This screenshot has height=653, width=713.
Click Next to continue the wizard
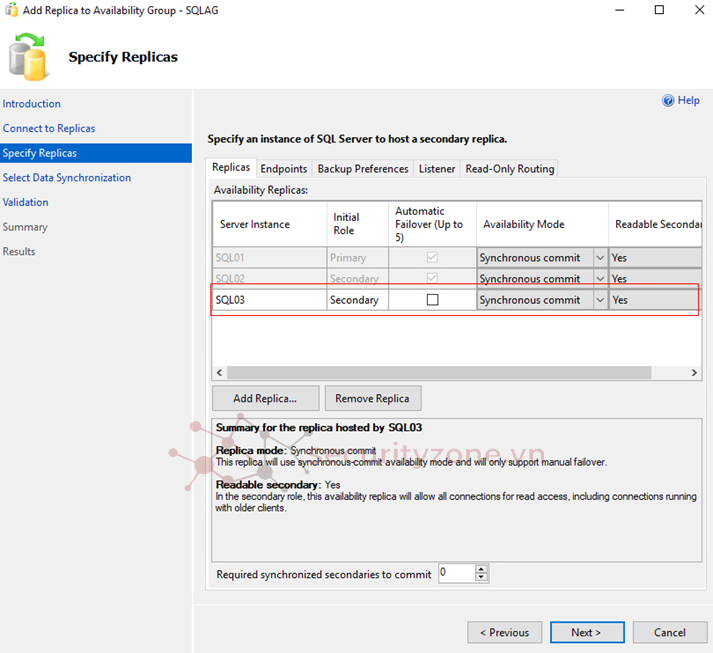586,632
